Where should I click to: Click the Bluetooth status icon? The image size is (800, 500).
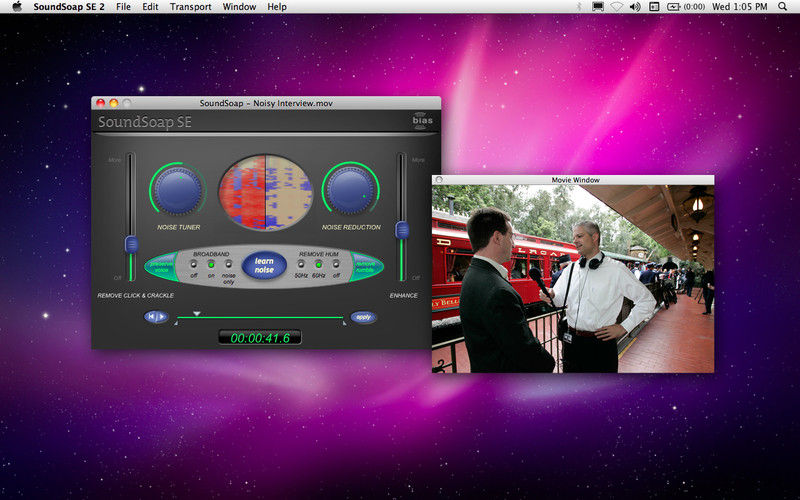click(x=579, y=7)
